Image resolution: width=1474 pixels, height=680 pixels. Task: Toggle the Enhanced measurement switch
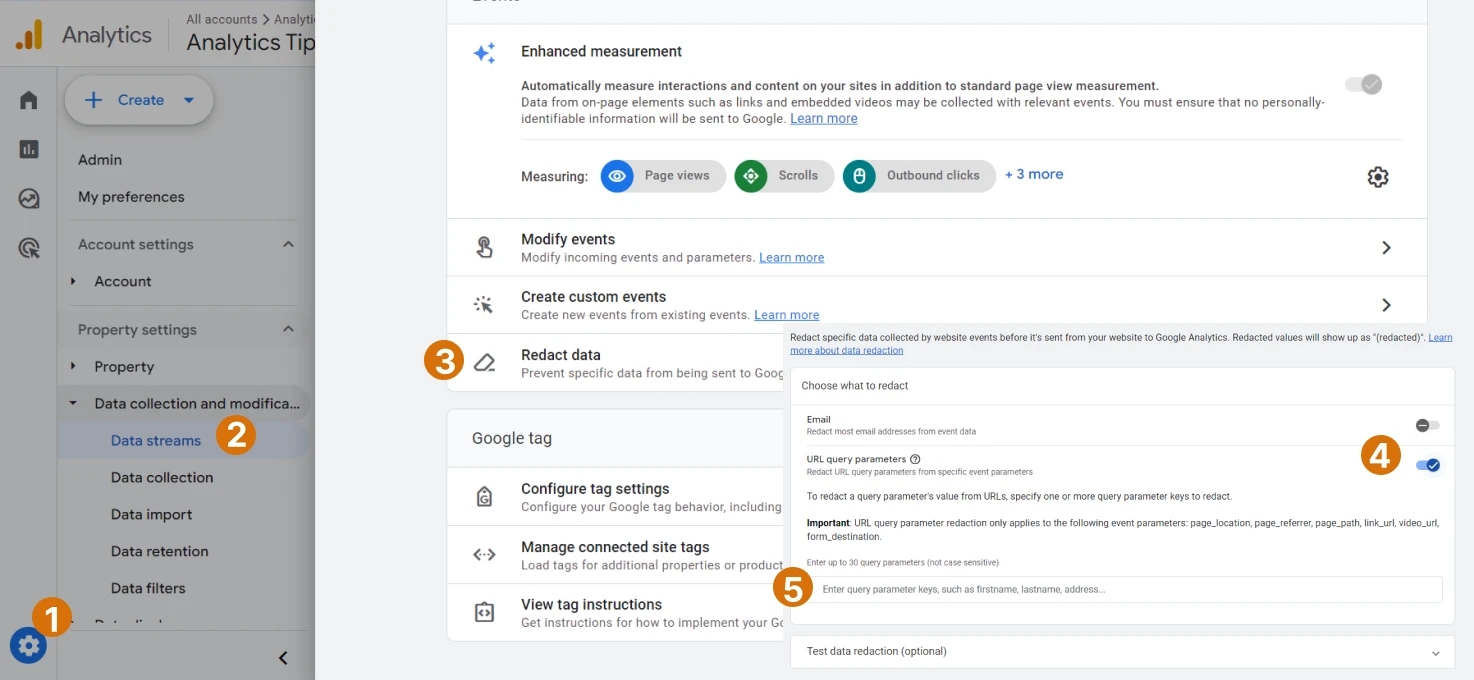[x=1364, y=84]
